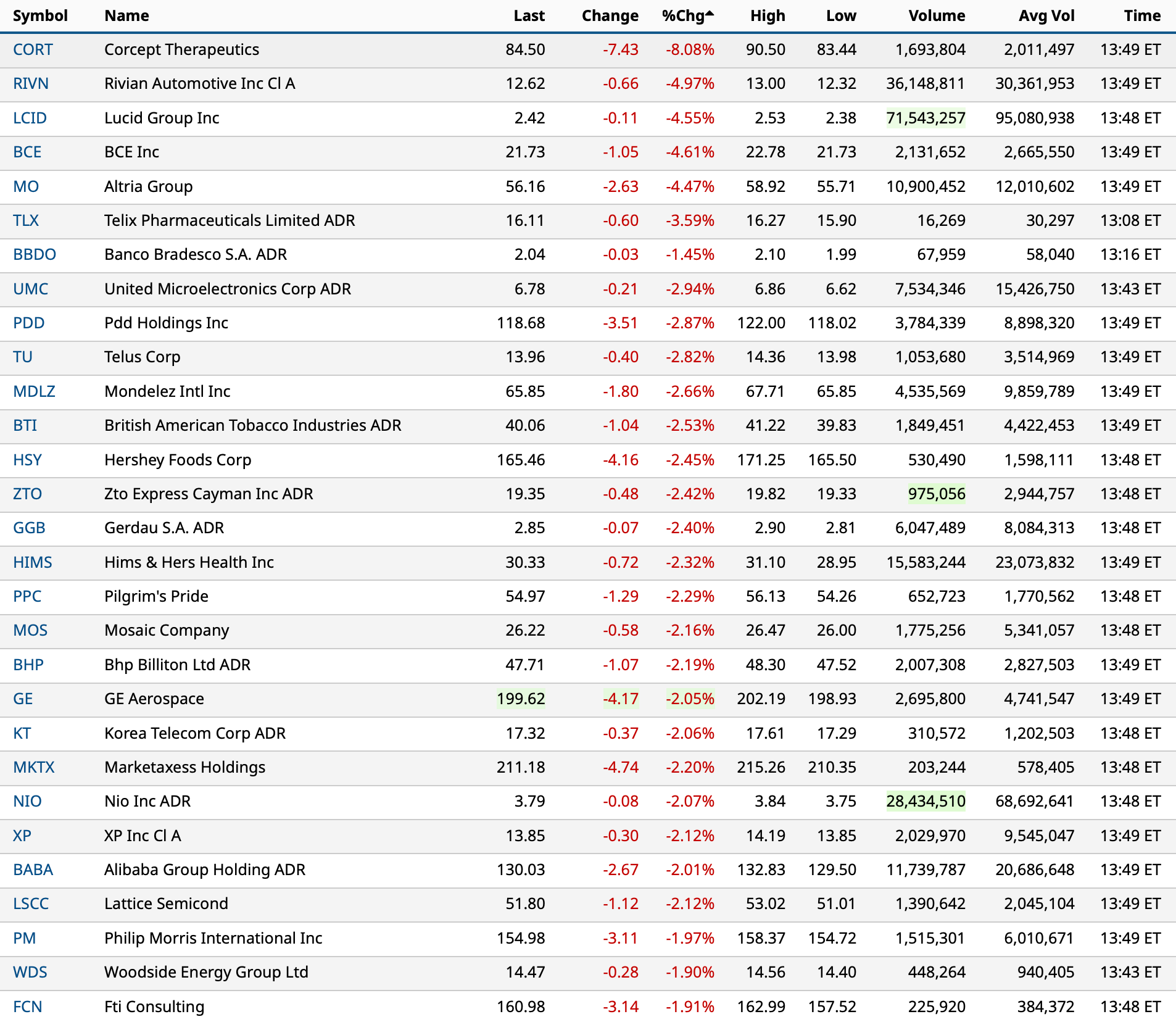Image resolution: width=1176 pixels, height=1022 pixels.
Task: Click highlighted Lucid volume 71,543,257
Action: coord(925,118)
